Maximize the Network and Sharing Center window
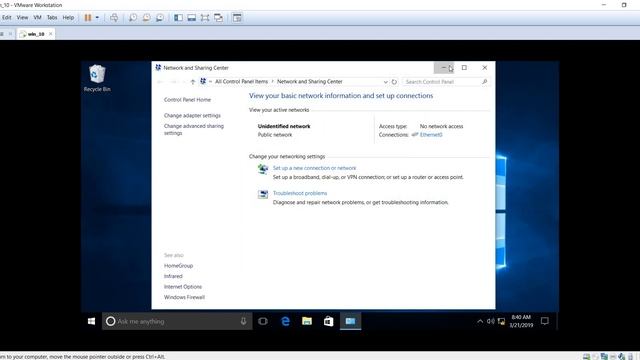Viewport: 640px width, 360px height. coord(464,68)
